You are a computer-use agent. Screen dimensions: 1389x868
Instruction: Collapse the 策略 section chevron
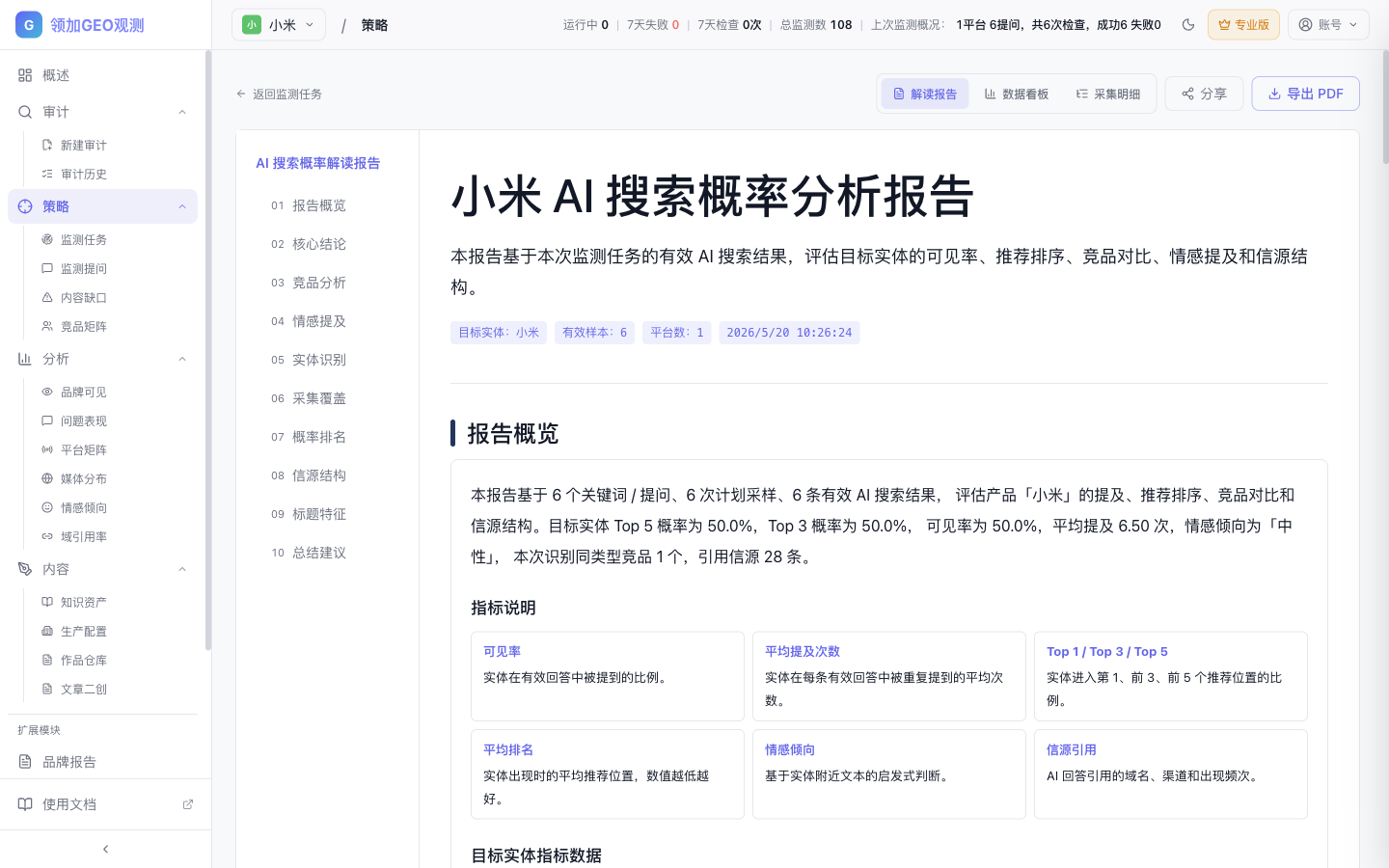tap(182, 206)
